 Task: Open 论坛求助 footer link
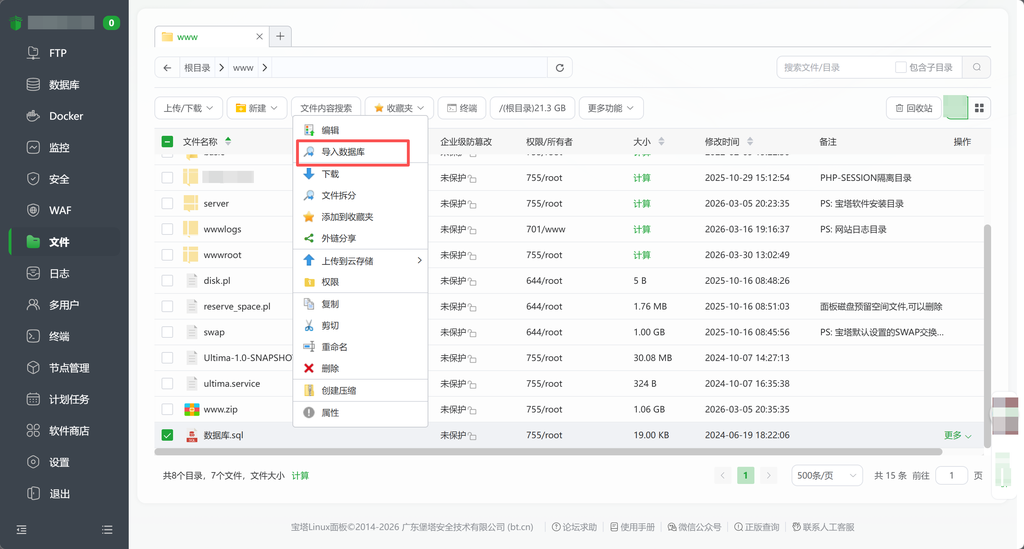[575, 527]
